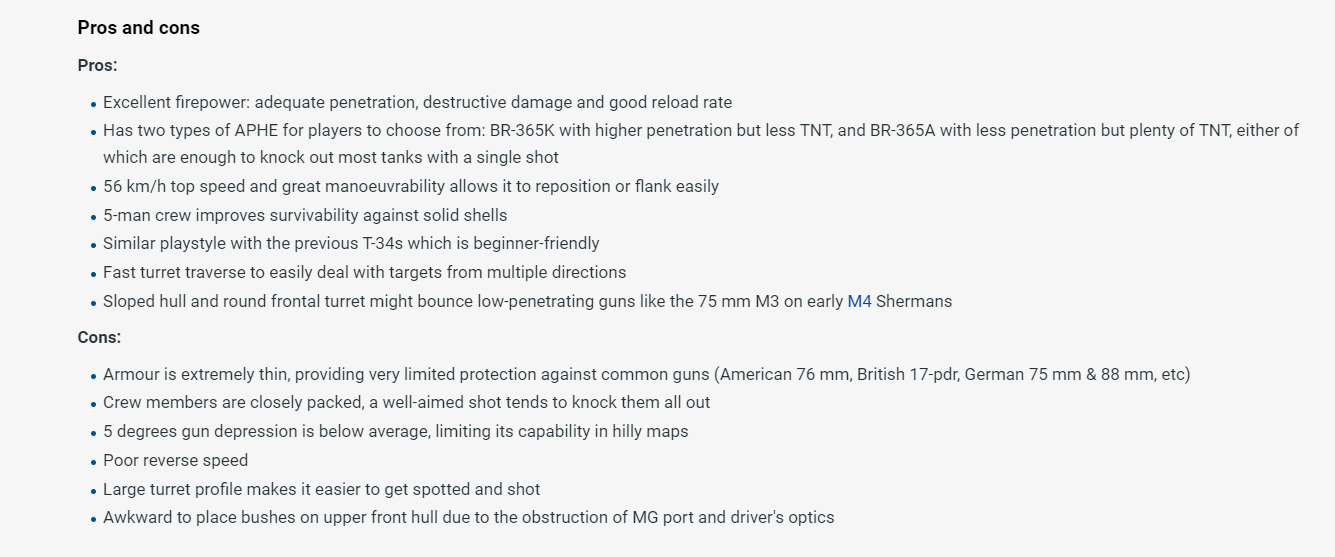1335x557 pixels.
Task: Click the "Cons:" subheading
Action: coord(99,337)
